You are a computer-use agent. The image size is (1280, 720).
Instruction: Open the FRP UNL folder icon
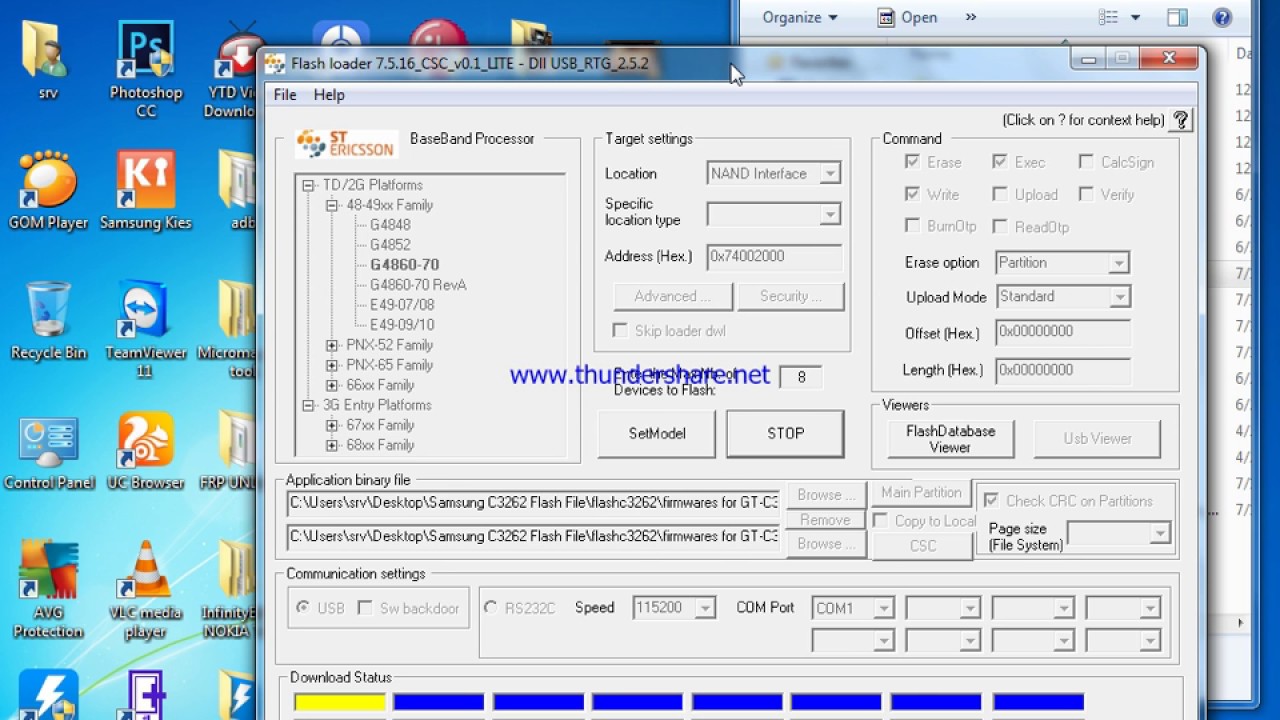230,452
